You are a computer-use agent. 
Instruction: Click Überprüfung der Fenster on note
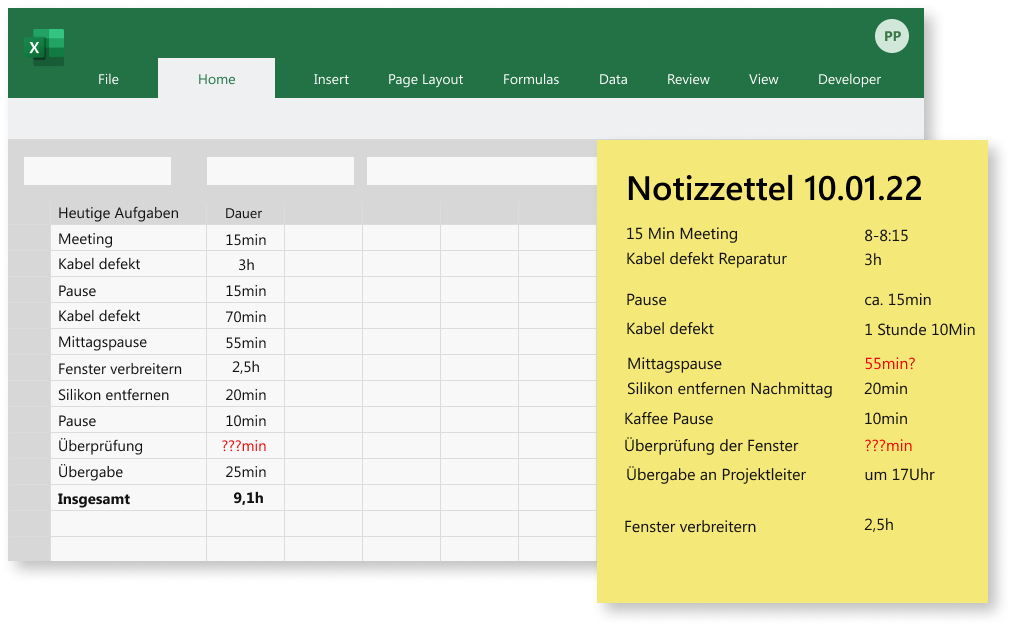click(x=711, y=446)
